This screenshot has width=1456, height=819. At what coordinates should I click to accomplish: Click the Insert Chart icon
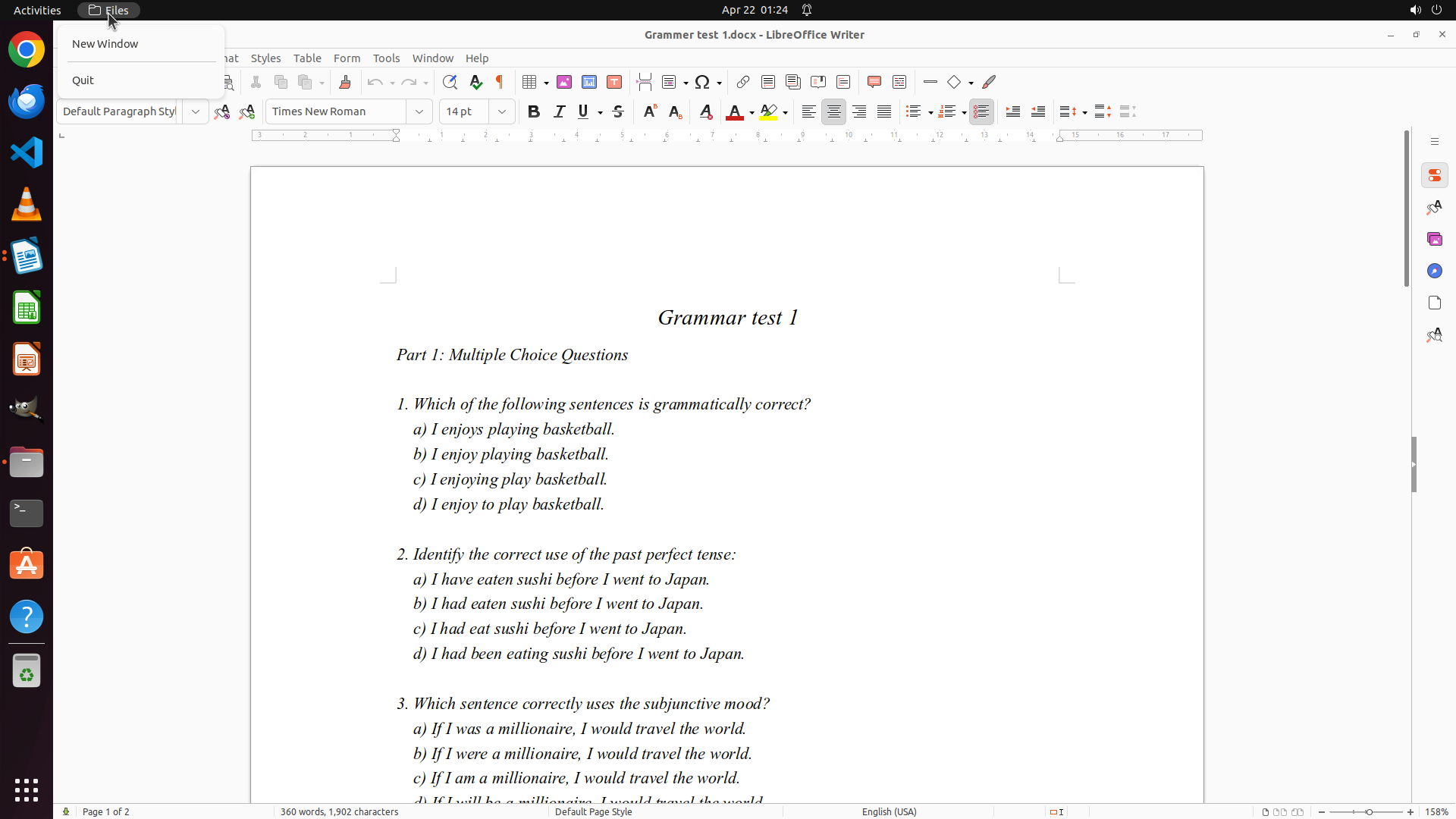coord(589,82)
